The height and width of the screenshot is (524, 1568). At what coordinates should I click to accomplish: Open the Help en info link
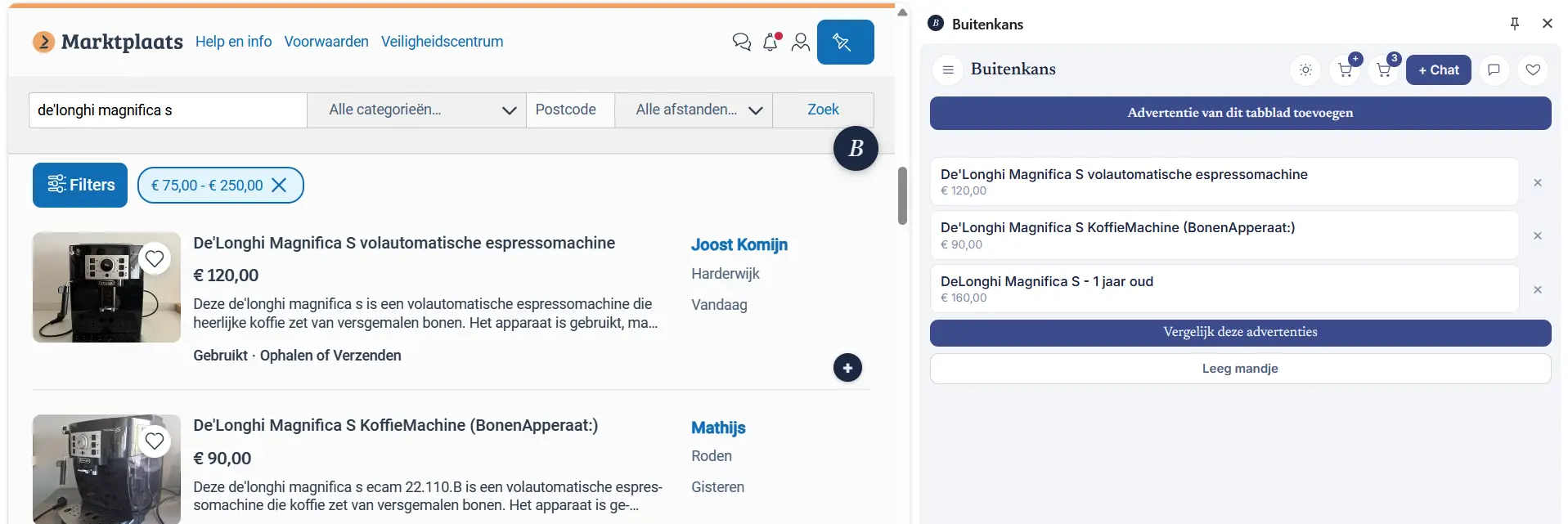point(233,42)
